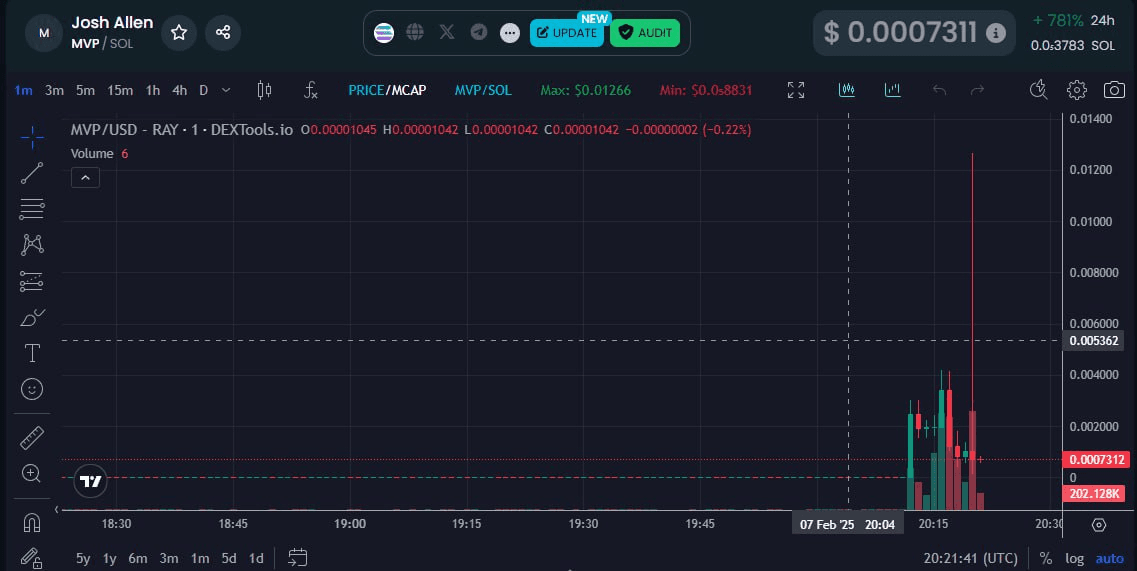
Task: Select the 4h timeframe
Action: click(179, 91)
